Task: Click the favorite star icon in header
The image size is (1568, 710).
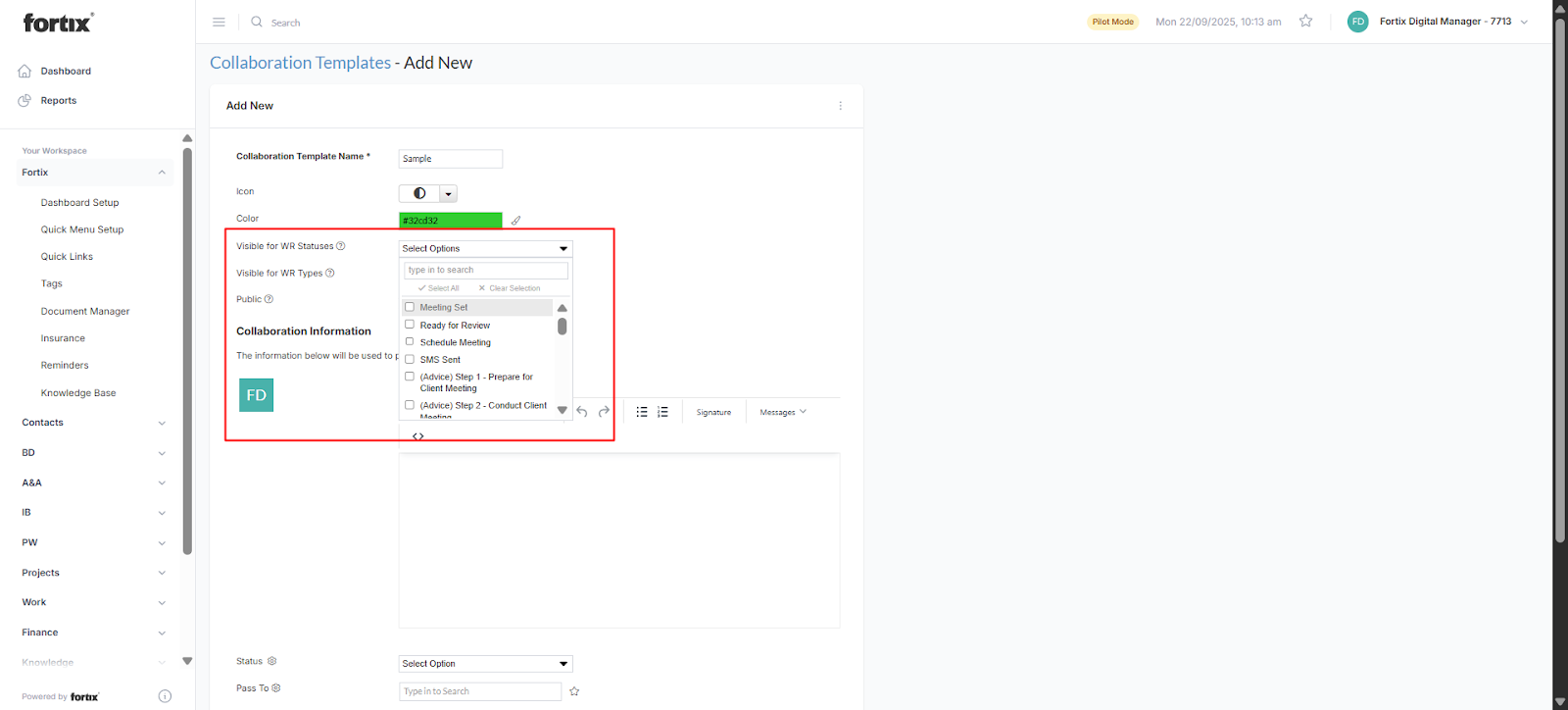Action: [1305, 21]
